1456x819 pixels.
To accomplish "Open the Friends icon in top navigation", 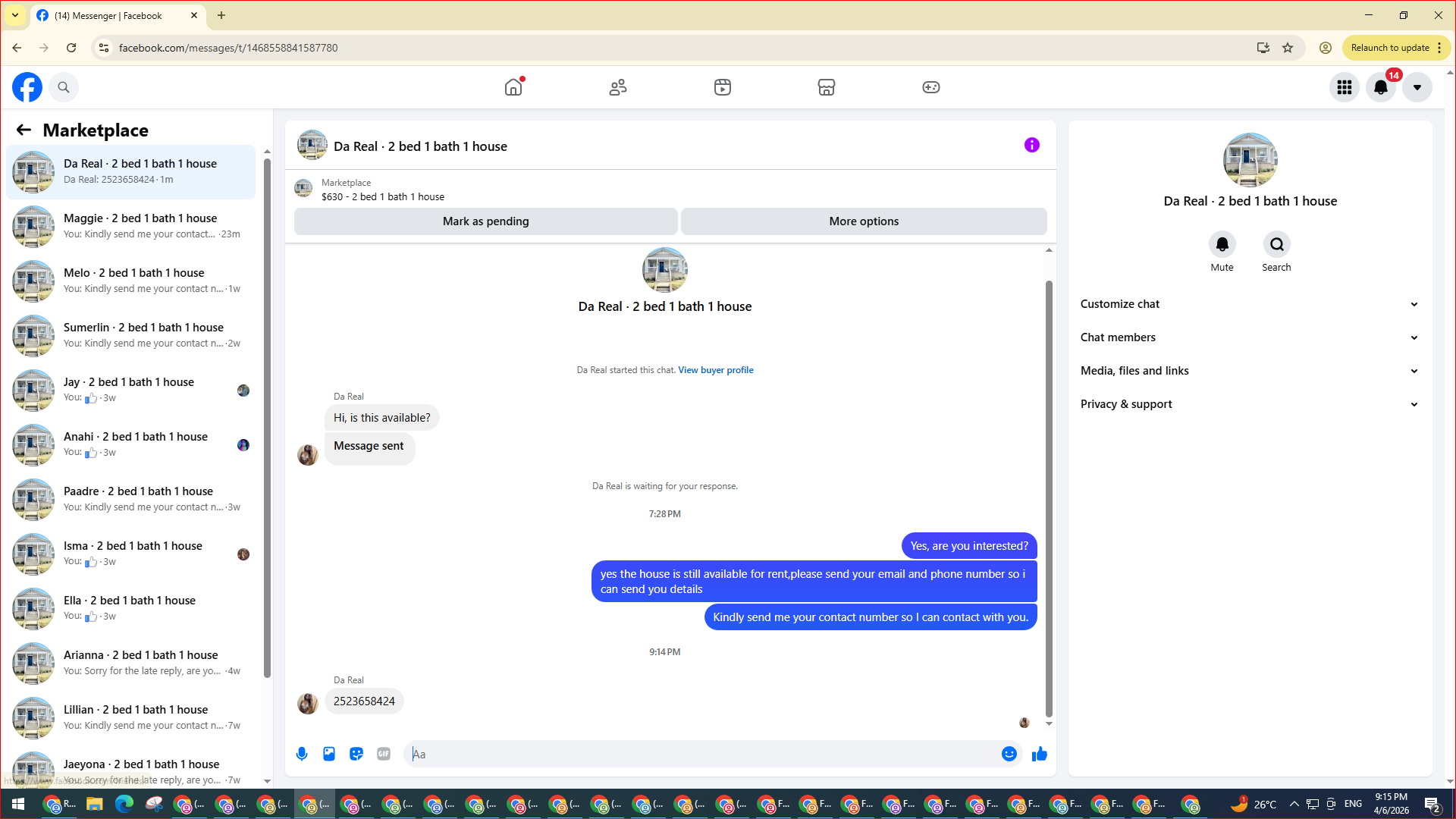I will (x=618, y=87).
